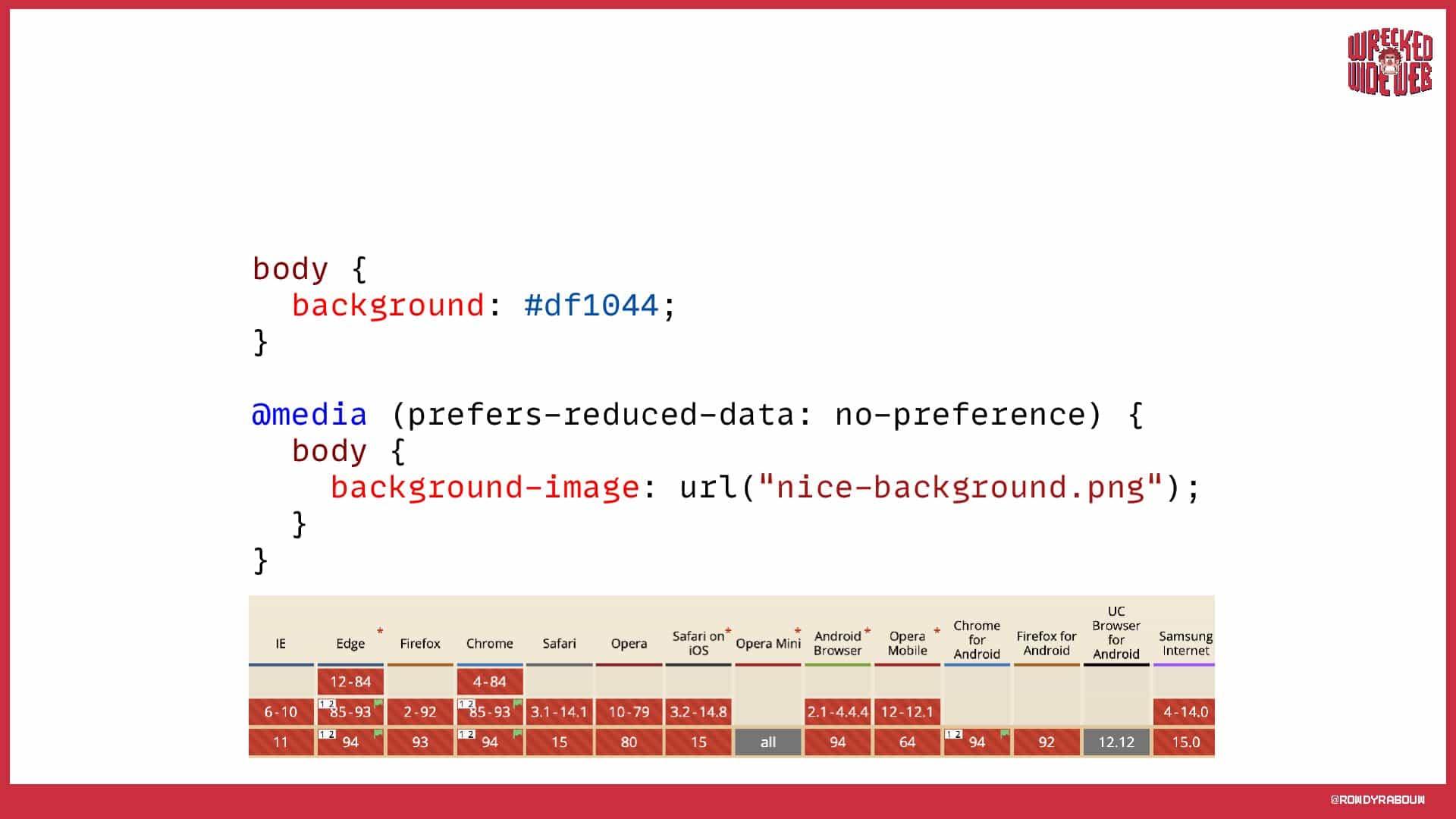The image size is (1456, 819).
Task: Click note marker in Chrome for Android 94 cell
Action: coord(953,734)
